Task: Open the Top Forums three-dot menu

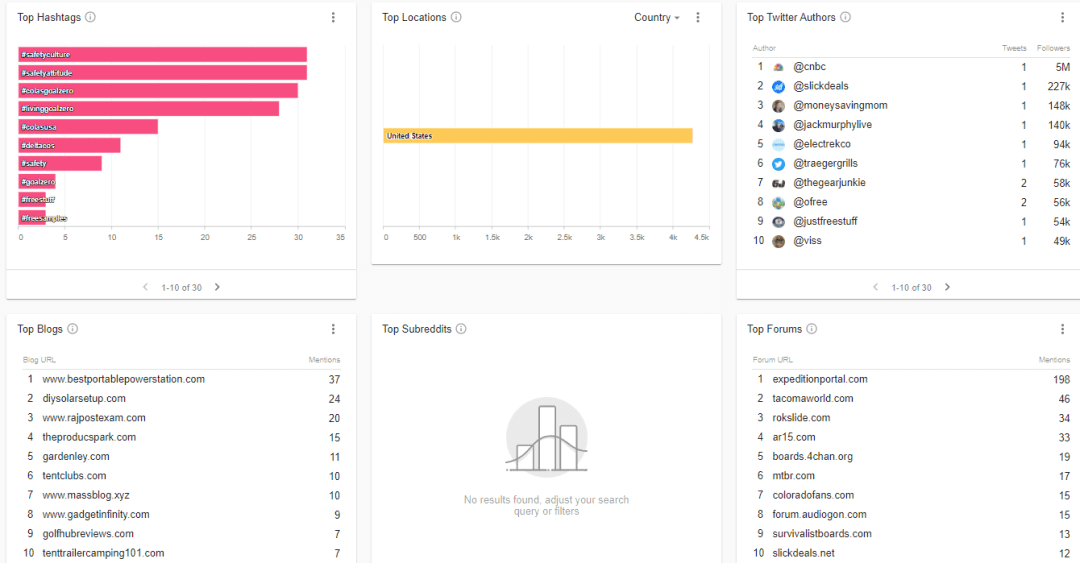Action: [x=1063, y=329]
